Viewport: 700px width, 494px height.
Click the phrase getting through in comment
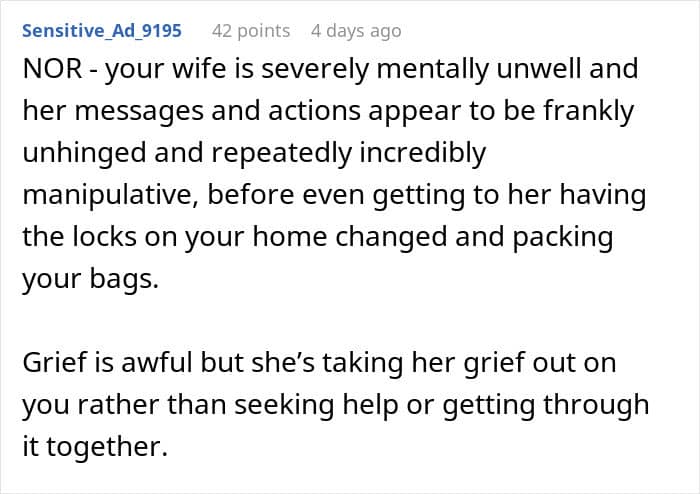click(x=546, y=405)
